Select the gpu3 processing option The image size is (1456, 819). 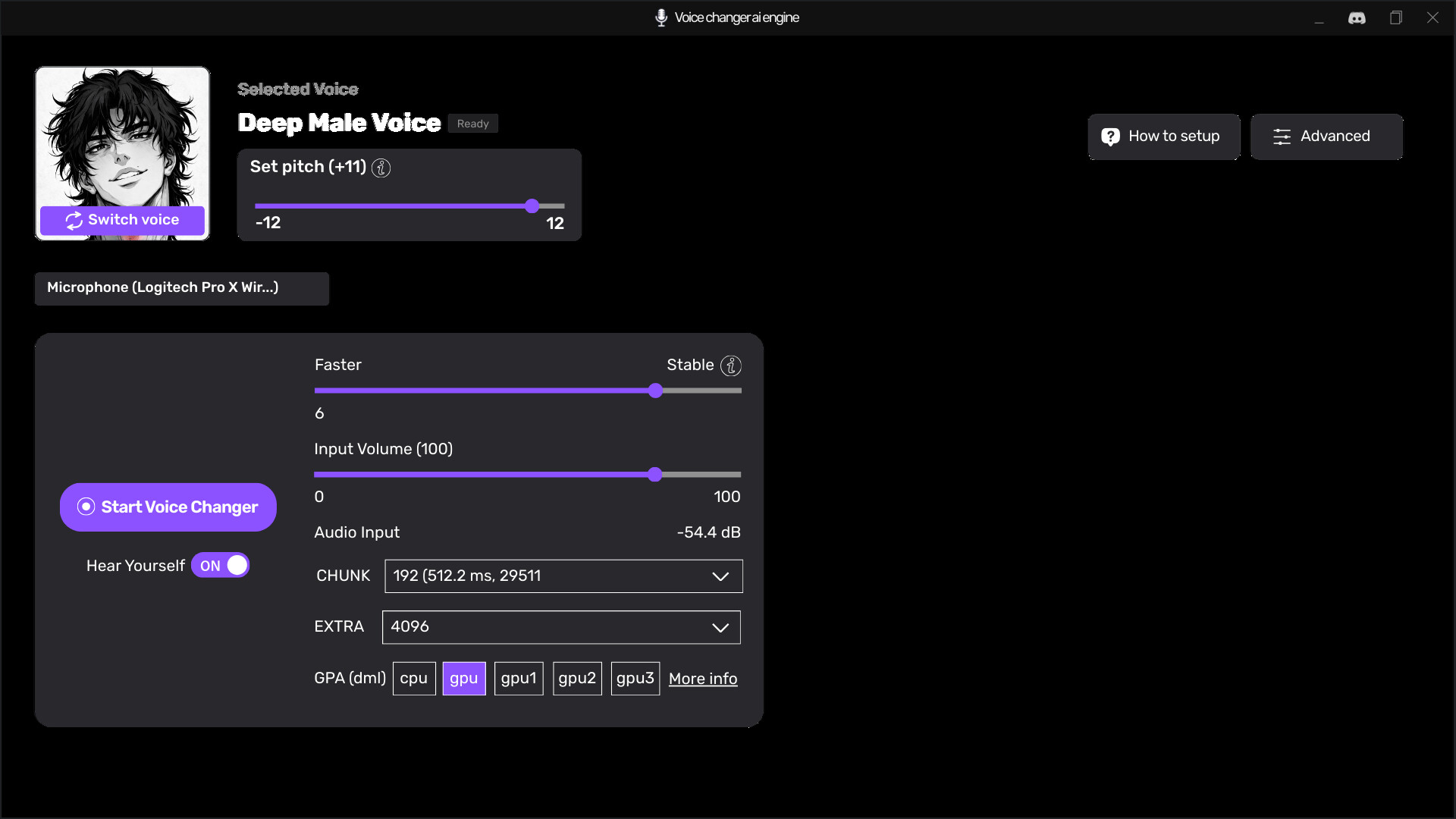(635, 678)
